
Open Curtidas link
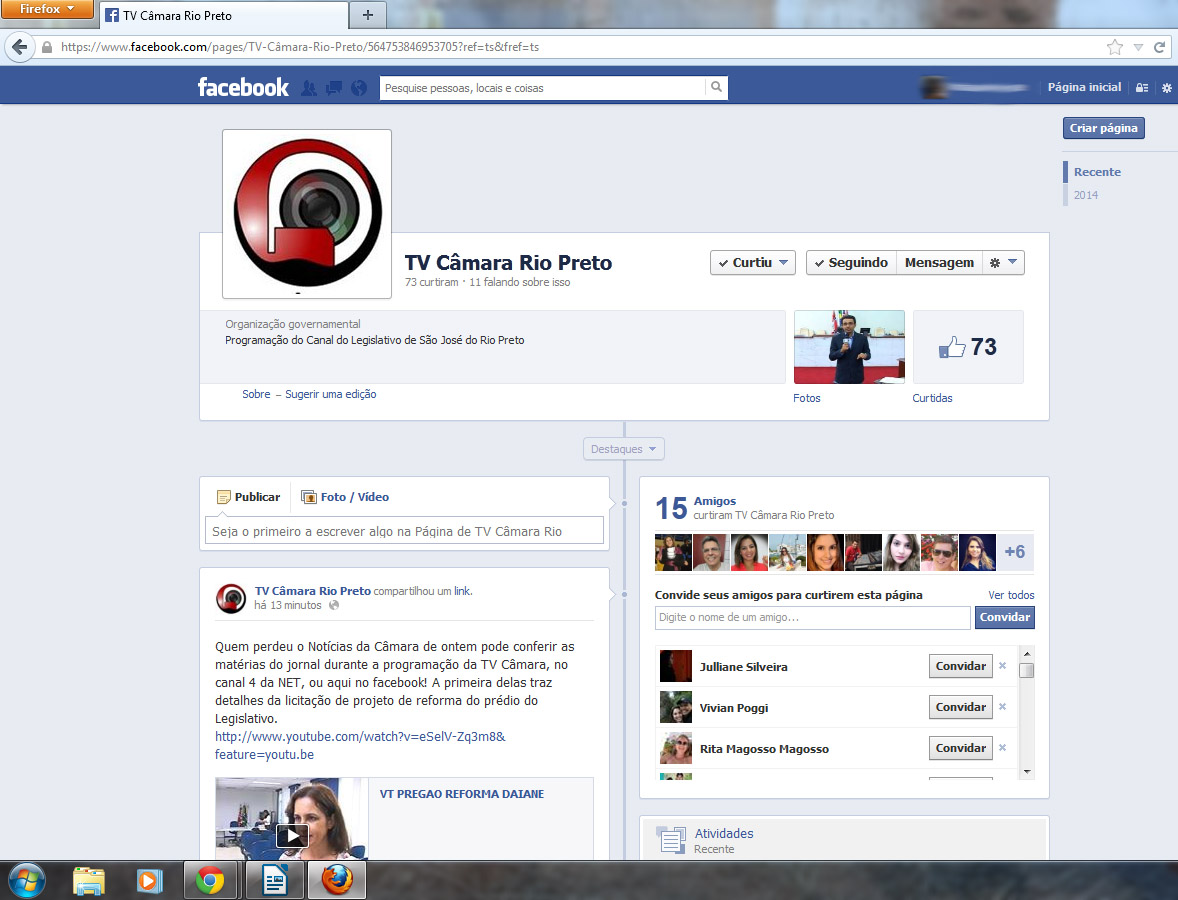(x=932, y=398)
